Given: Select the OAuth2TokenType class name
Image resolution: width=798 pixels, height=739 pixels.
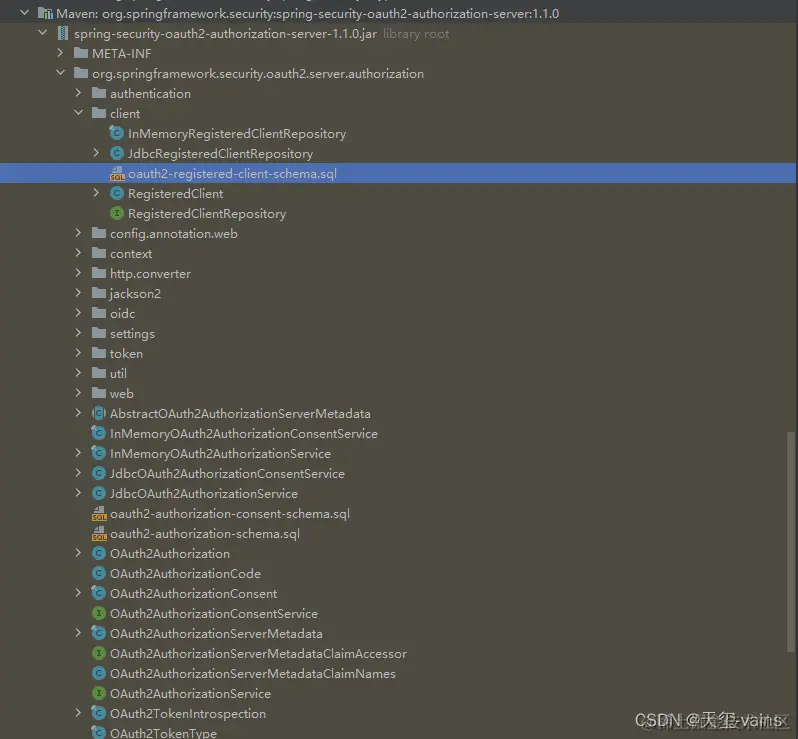Looking at the screenshot, I should click(x=163, y=733).
